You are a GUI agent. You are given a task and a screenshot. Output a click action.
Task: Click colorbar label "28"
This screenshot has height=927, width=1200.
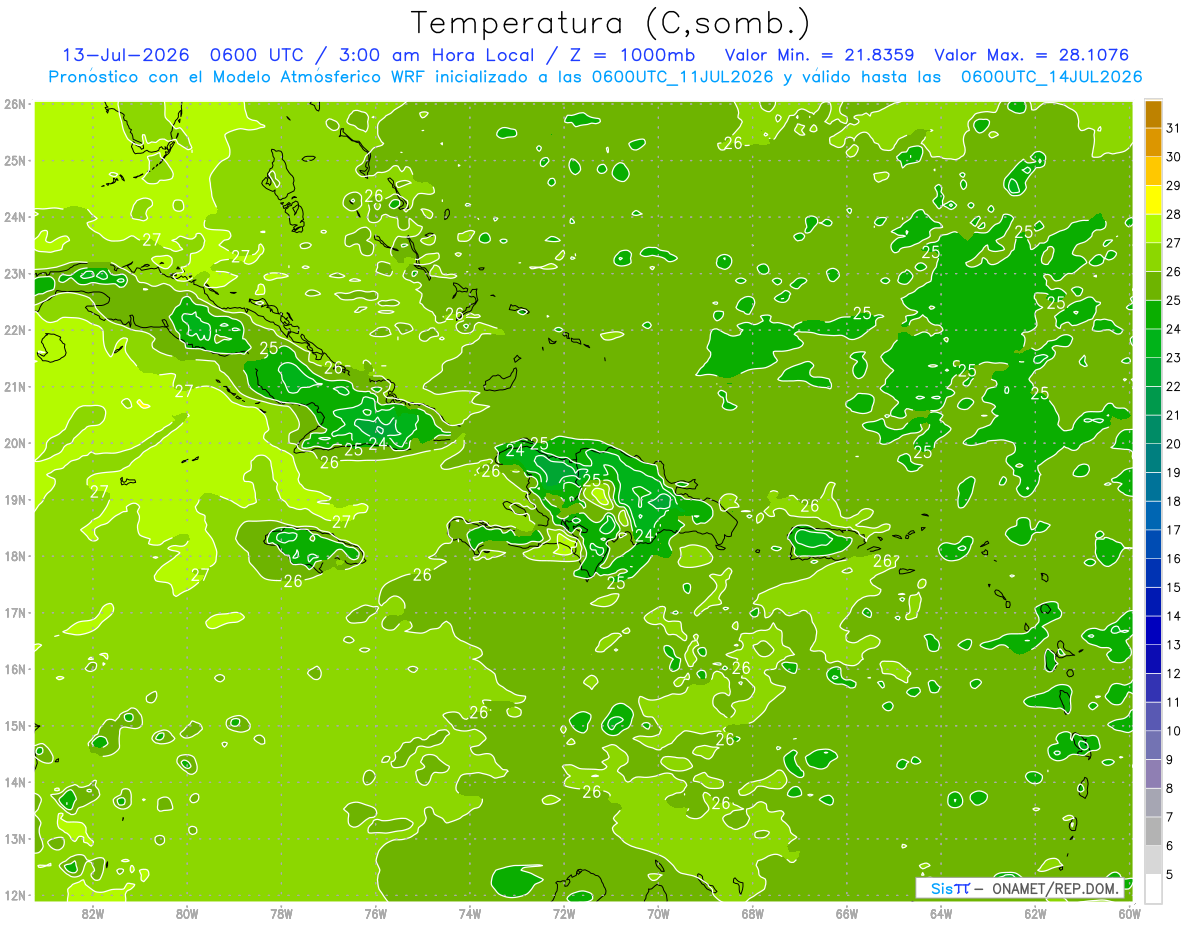(1174, 214)
